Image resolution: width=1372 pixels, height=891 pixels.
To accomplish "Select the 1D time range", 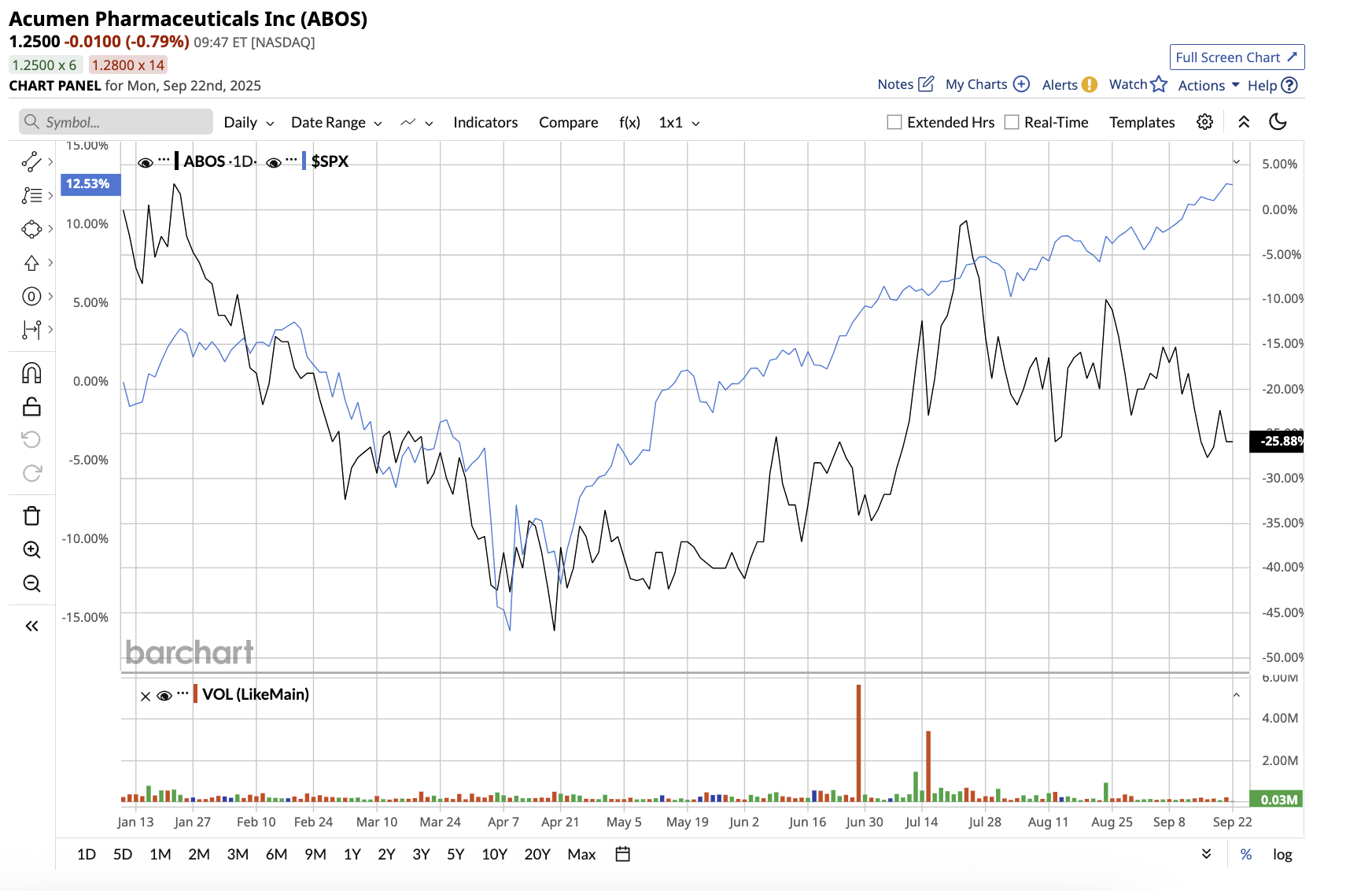I will pyautogui.click(x=87, y=854).
